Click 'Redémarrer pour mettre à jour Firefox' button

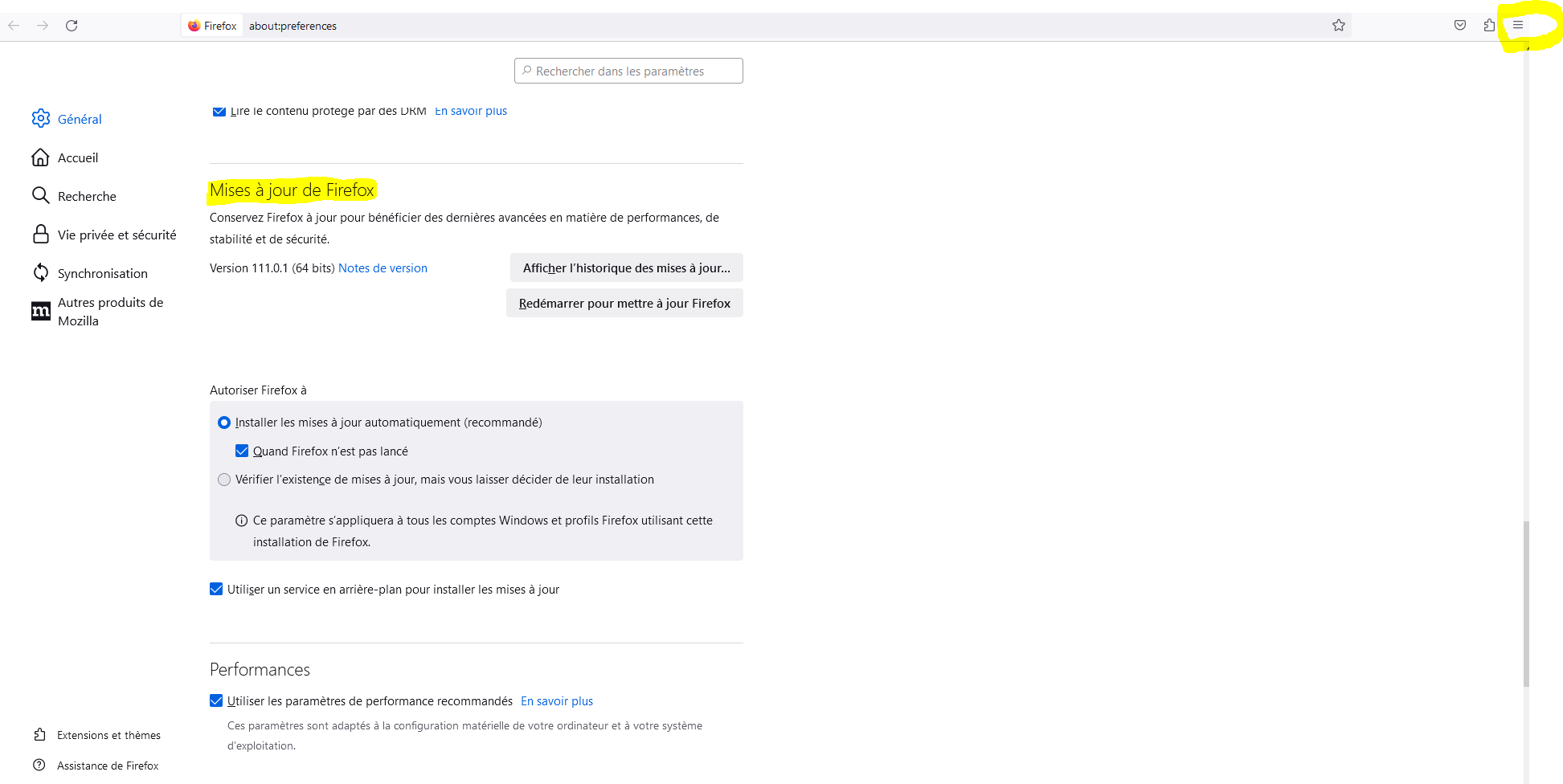coord(624,304)
